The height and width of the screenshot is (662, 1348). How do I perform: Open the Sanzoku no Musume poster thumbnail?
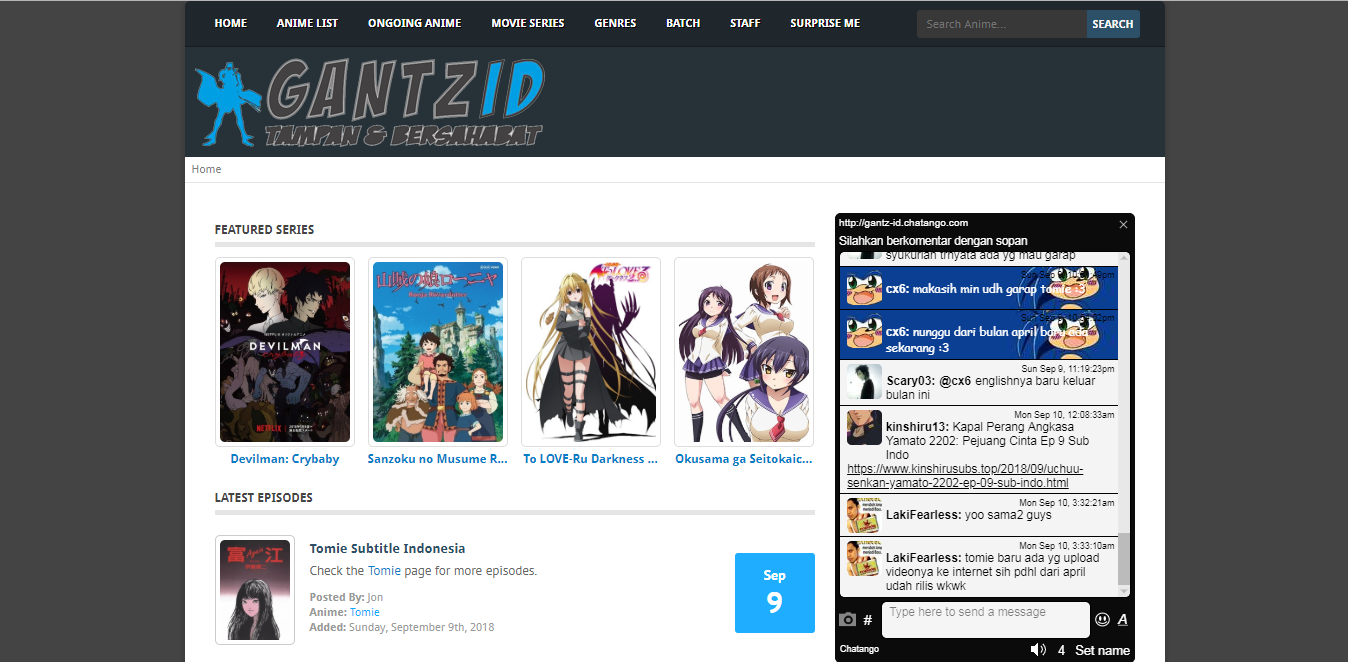point(438,352)
